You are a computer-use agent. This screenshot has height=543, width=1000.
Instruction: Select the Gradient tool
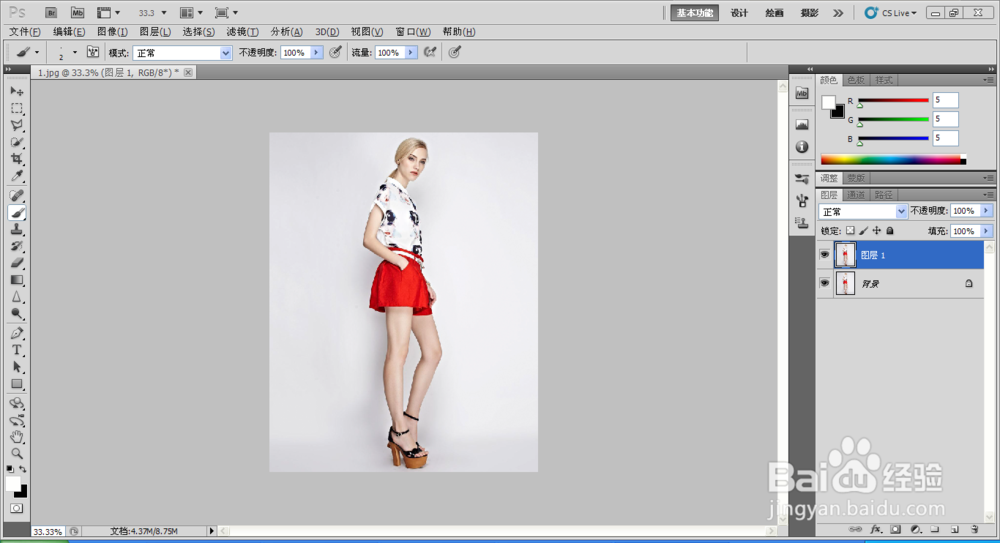[17, 280]
